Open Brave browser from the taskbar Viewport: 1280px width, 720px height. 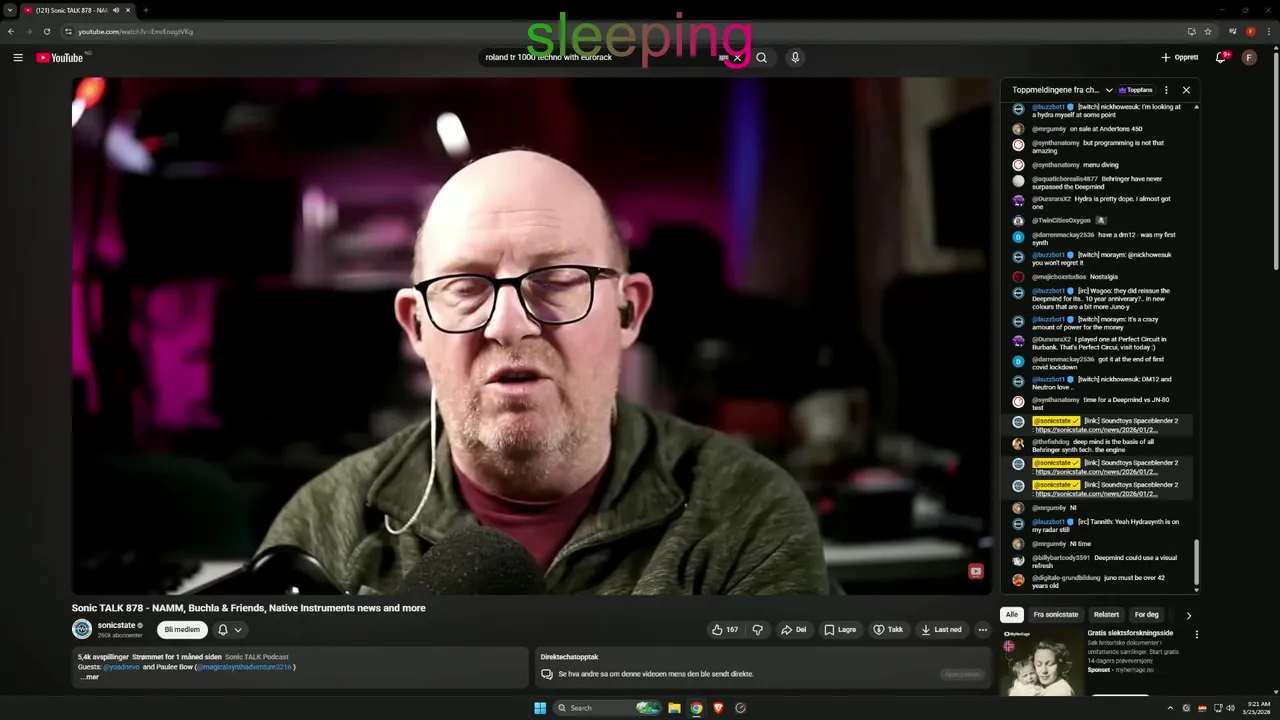coord(718,708)
